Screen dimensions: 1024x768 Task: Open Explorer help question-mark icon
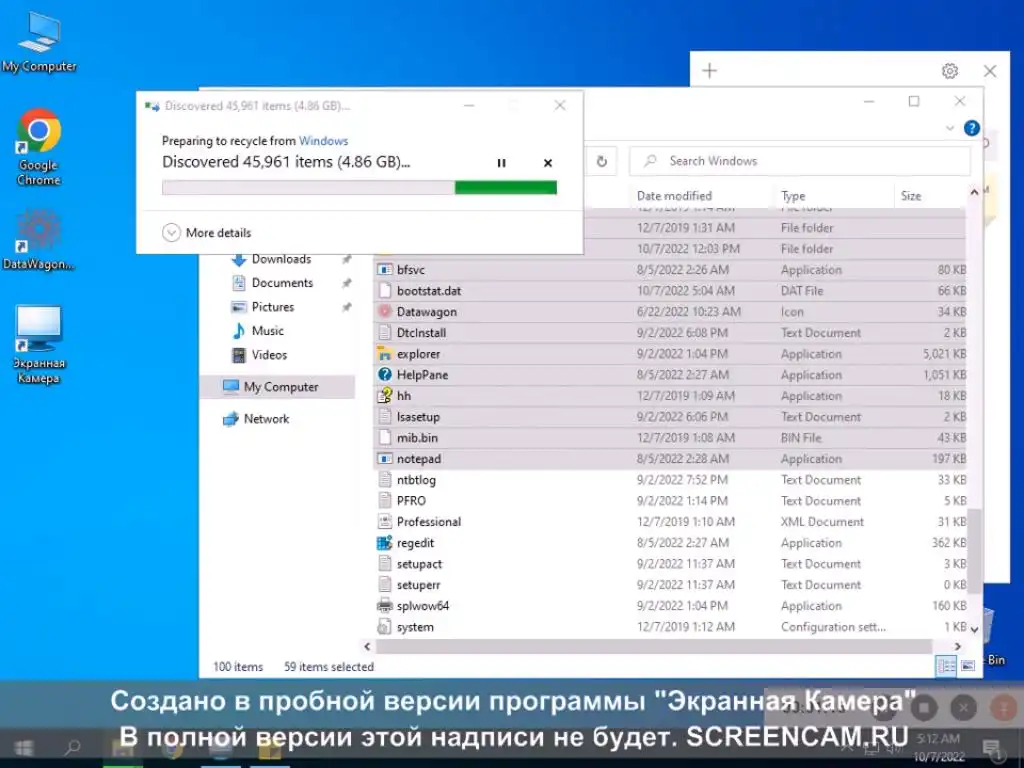(x=972, y=128)
